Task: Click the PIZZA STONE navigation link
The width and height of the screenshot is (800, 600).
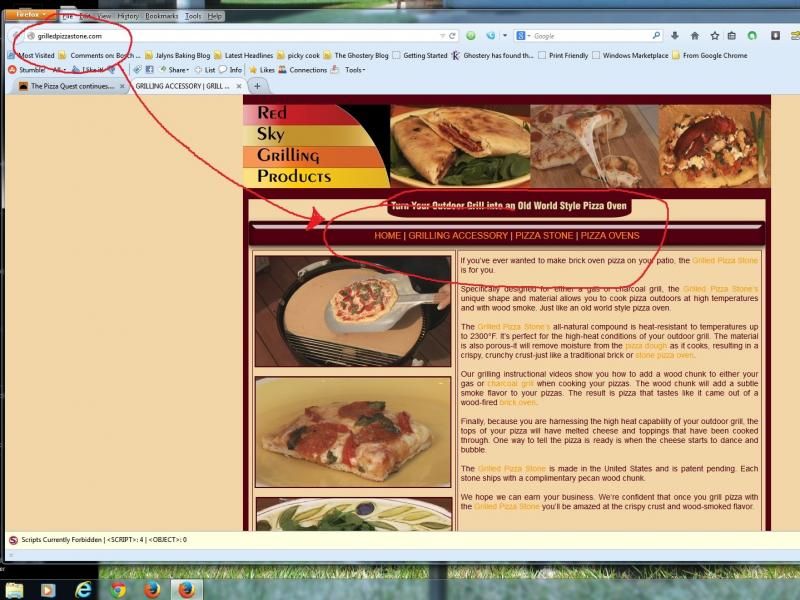Action: click(x=544, y=236)
